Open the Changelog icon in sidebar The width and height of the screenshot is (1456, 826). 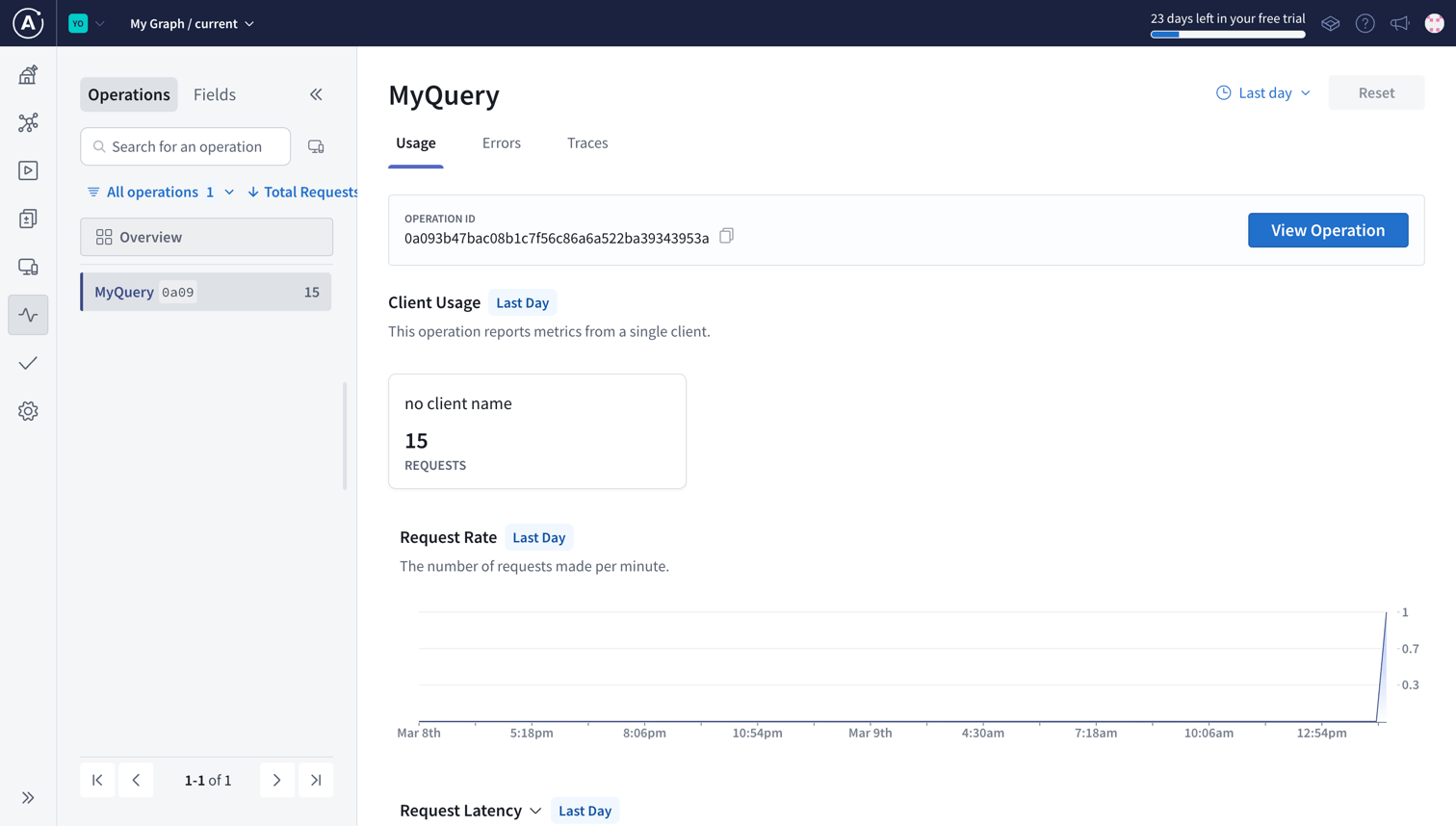28,219
